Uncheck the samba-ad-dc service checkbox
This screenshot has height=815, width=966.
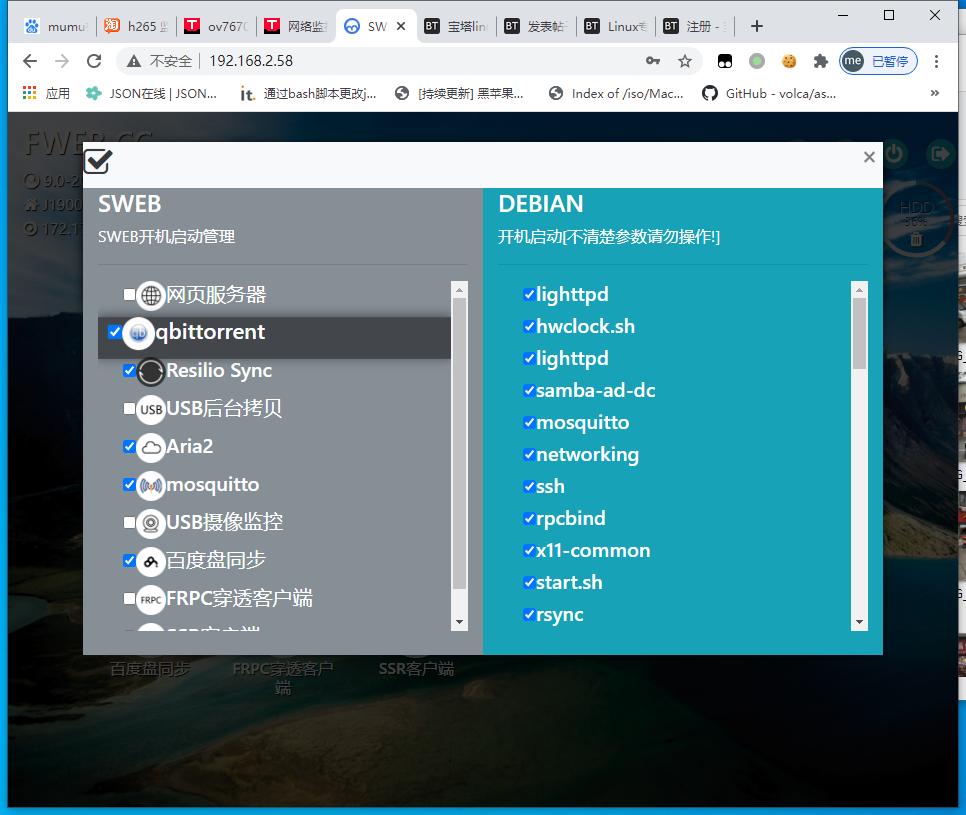click(529, 391)
